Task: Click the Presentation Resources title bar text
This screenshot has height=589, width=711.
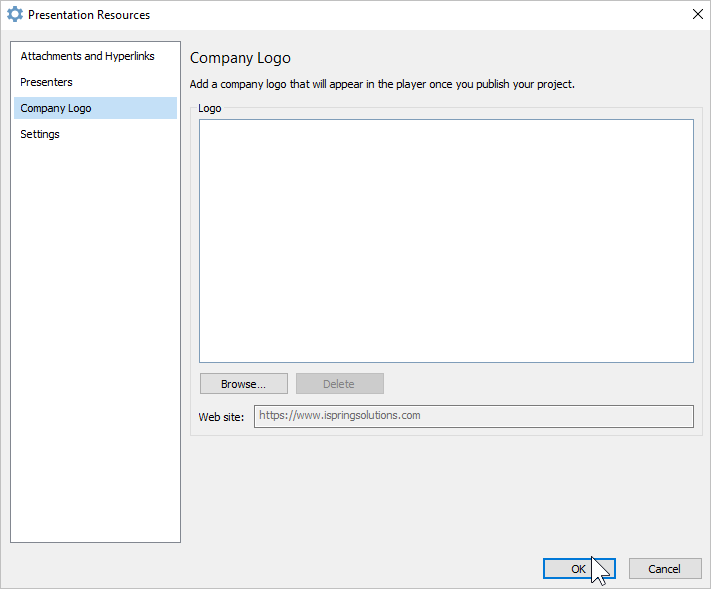Action: click(x=89, y=15)
